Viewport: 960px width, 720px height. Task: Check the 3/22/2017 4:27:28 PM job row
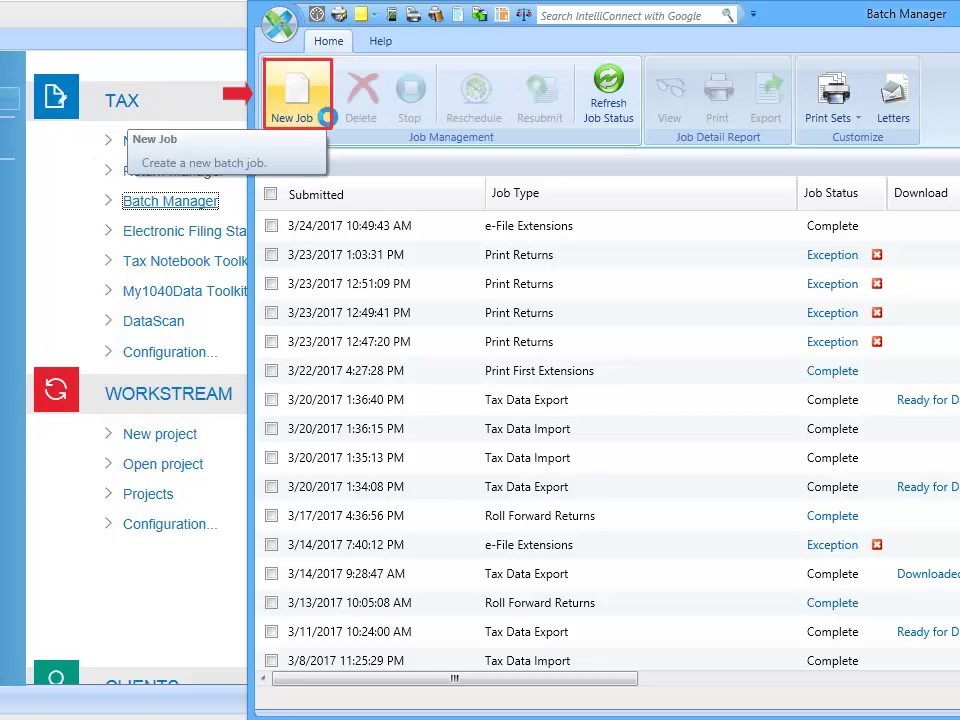tap(271, 370)
